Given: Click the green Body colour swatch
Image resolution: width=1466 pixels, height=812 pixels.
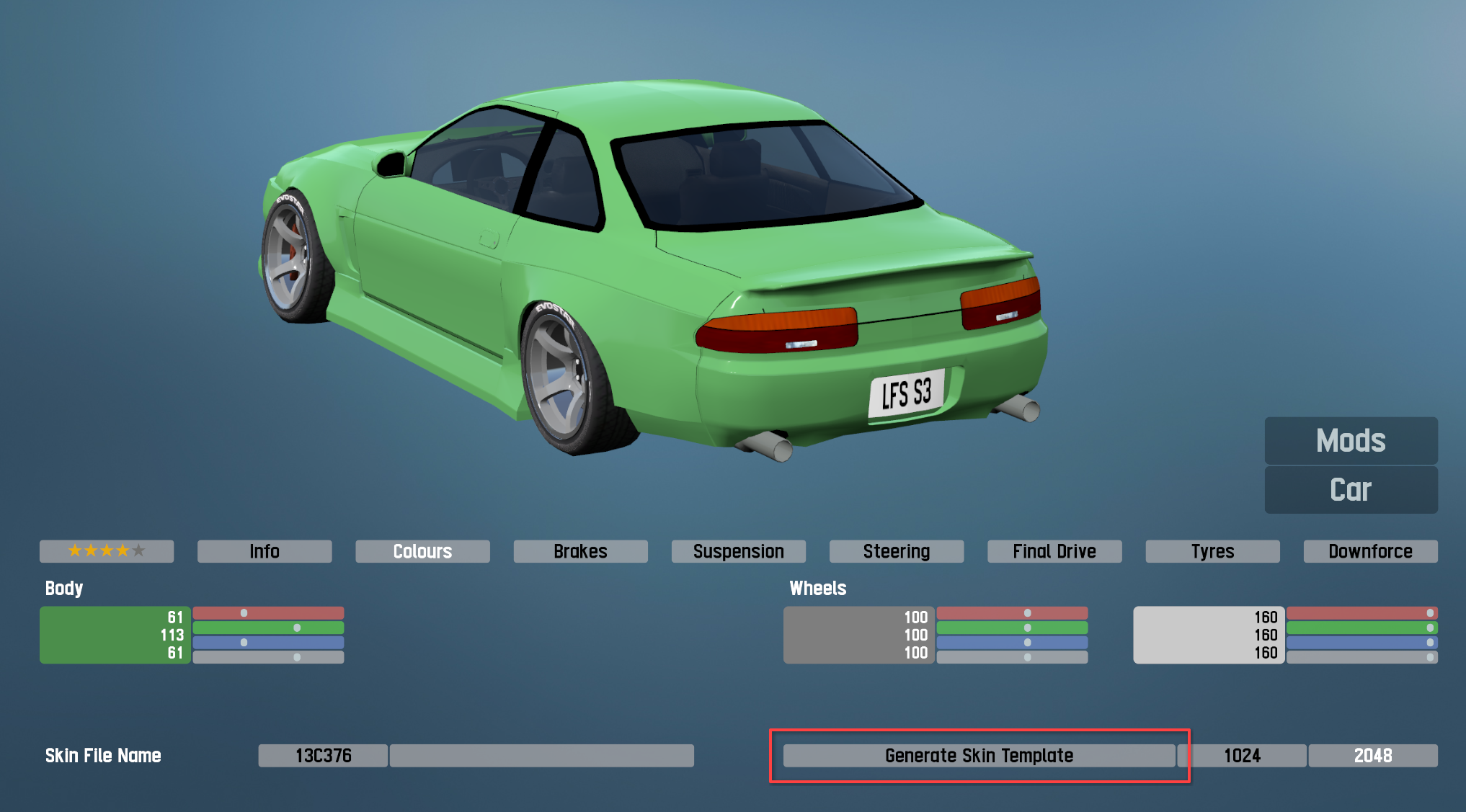Looking at the screenshot, I should [x=101, y=635].
